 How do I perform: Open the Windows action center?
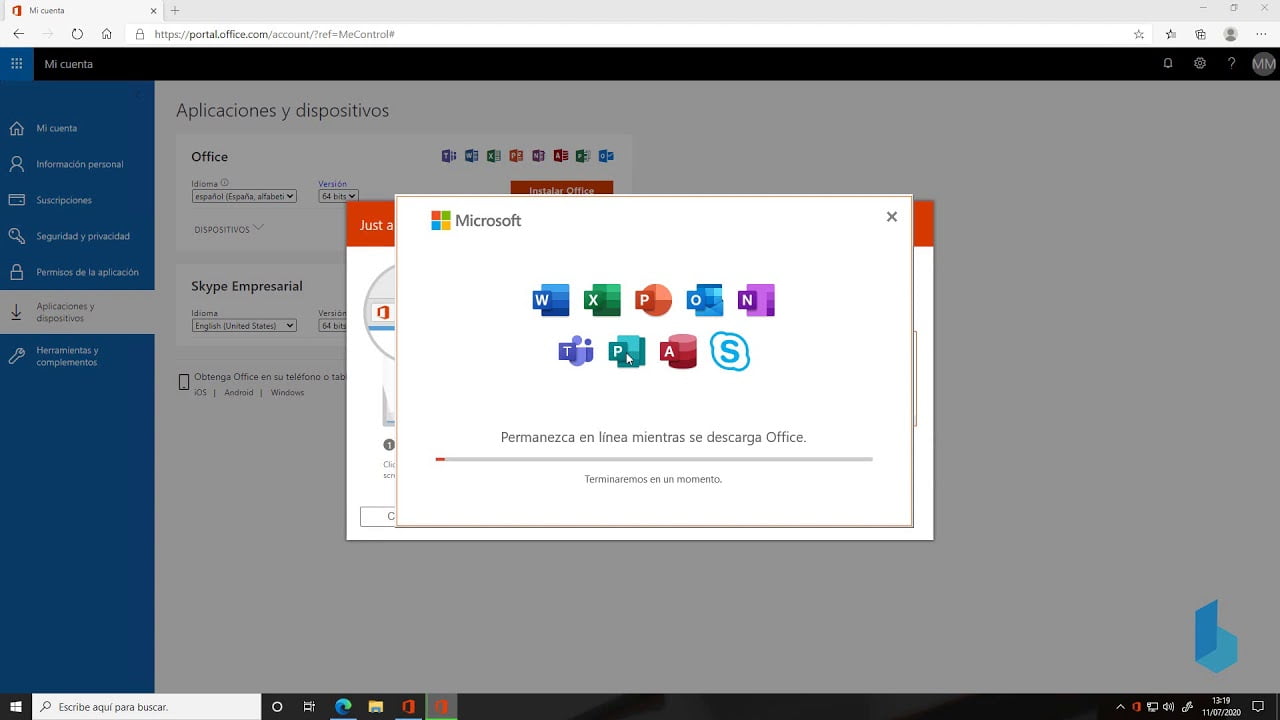pos(1259,707)
